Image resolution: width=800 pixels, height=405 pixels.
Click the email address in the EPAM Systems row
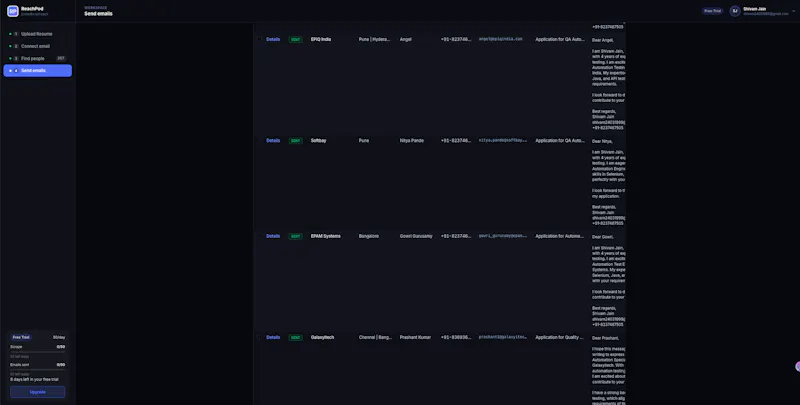(x=503, y=236)
